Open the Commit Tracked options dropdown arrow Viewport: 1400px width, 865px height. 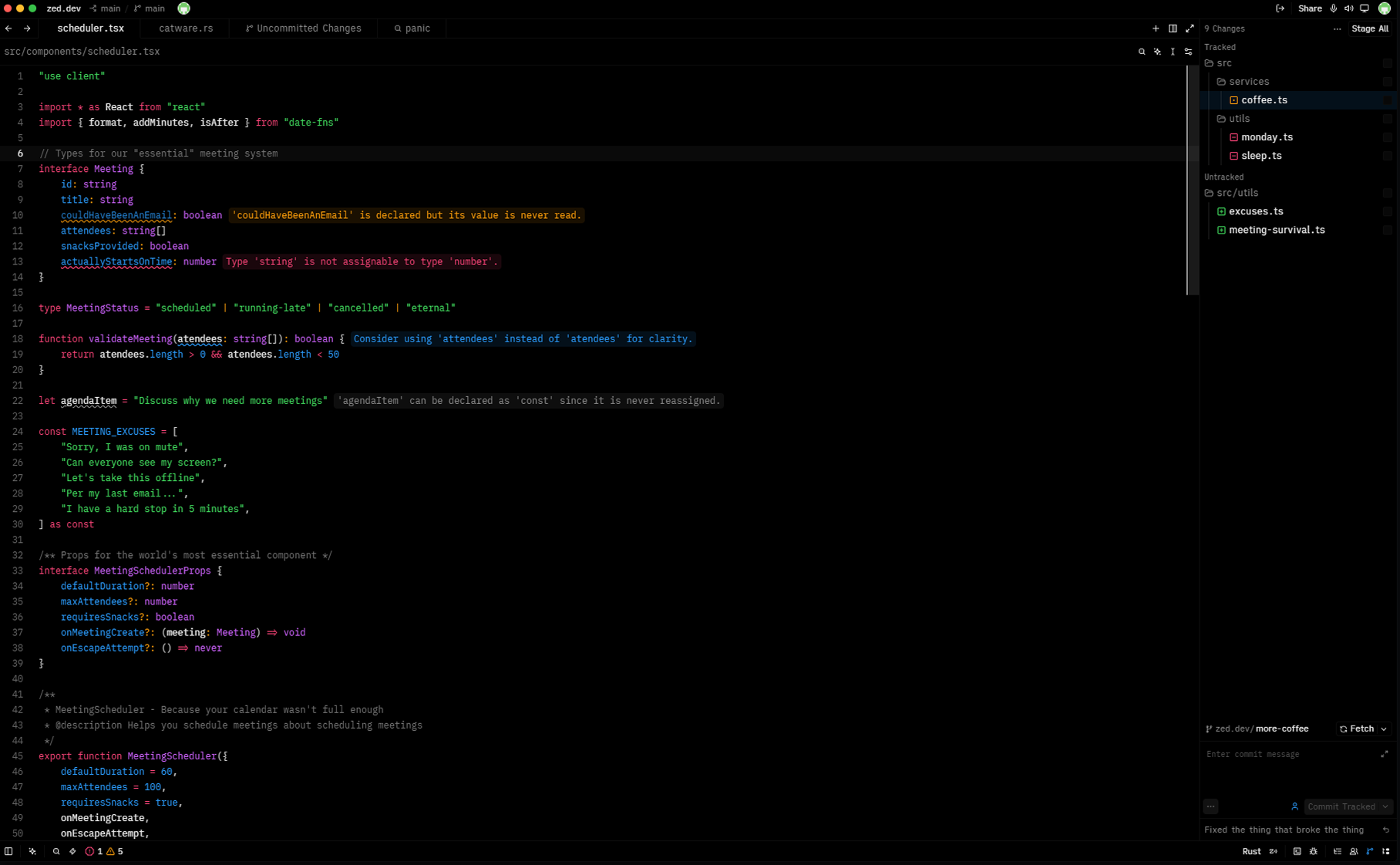tap(1385, 807)
